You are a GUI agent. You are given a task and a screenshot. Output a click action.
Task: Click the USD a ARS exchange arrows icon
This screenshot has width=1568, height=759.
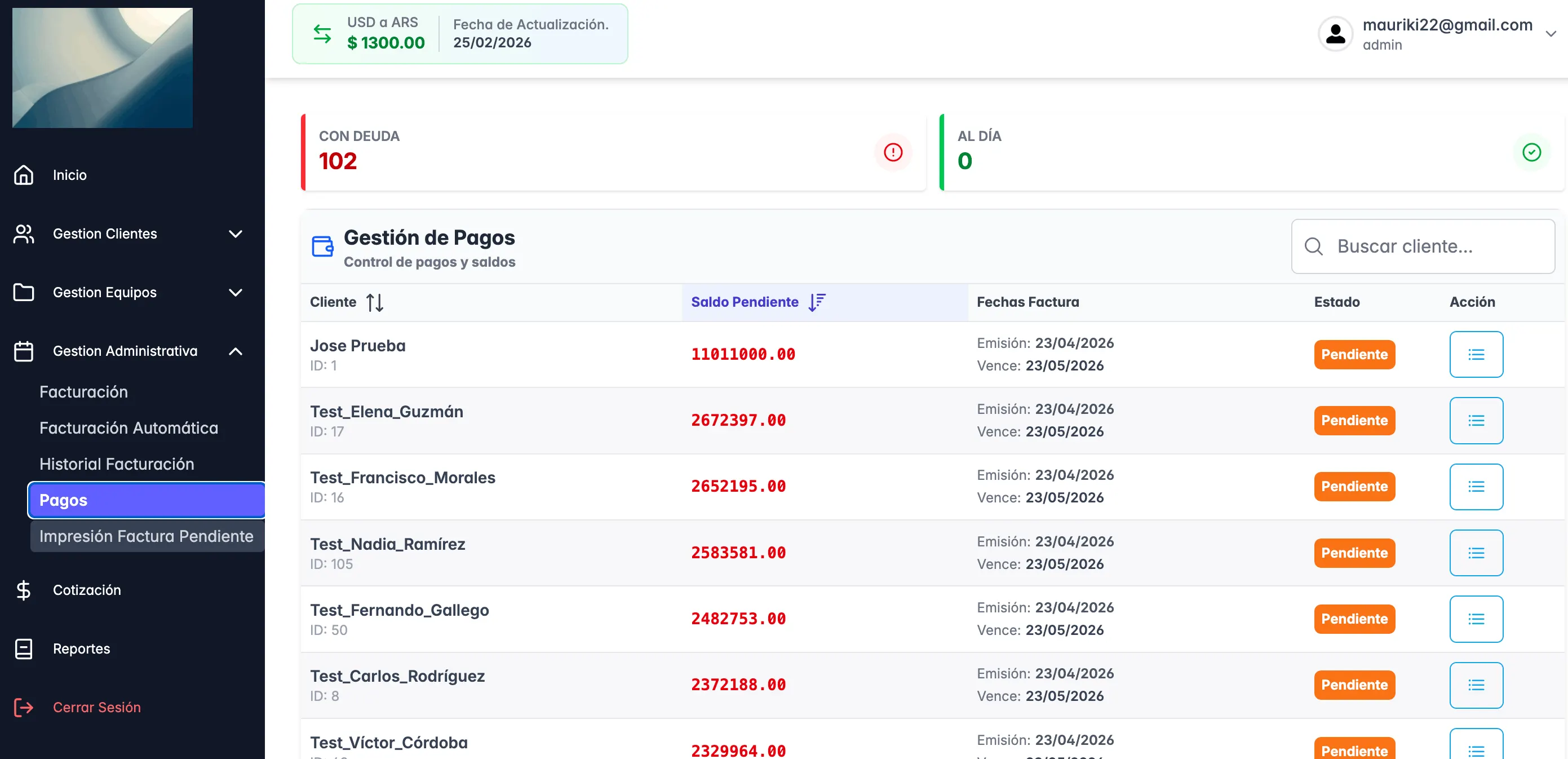(322, 33)
